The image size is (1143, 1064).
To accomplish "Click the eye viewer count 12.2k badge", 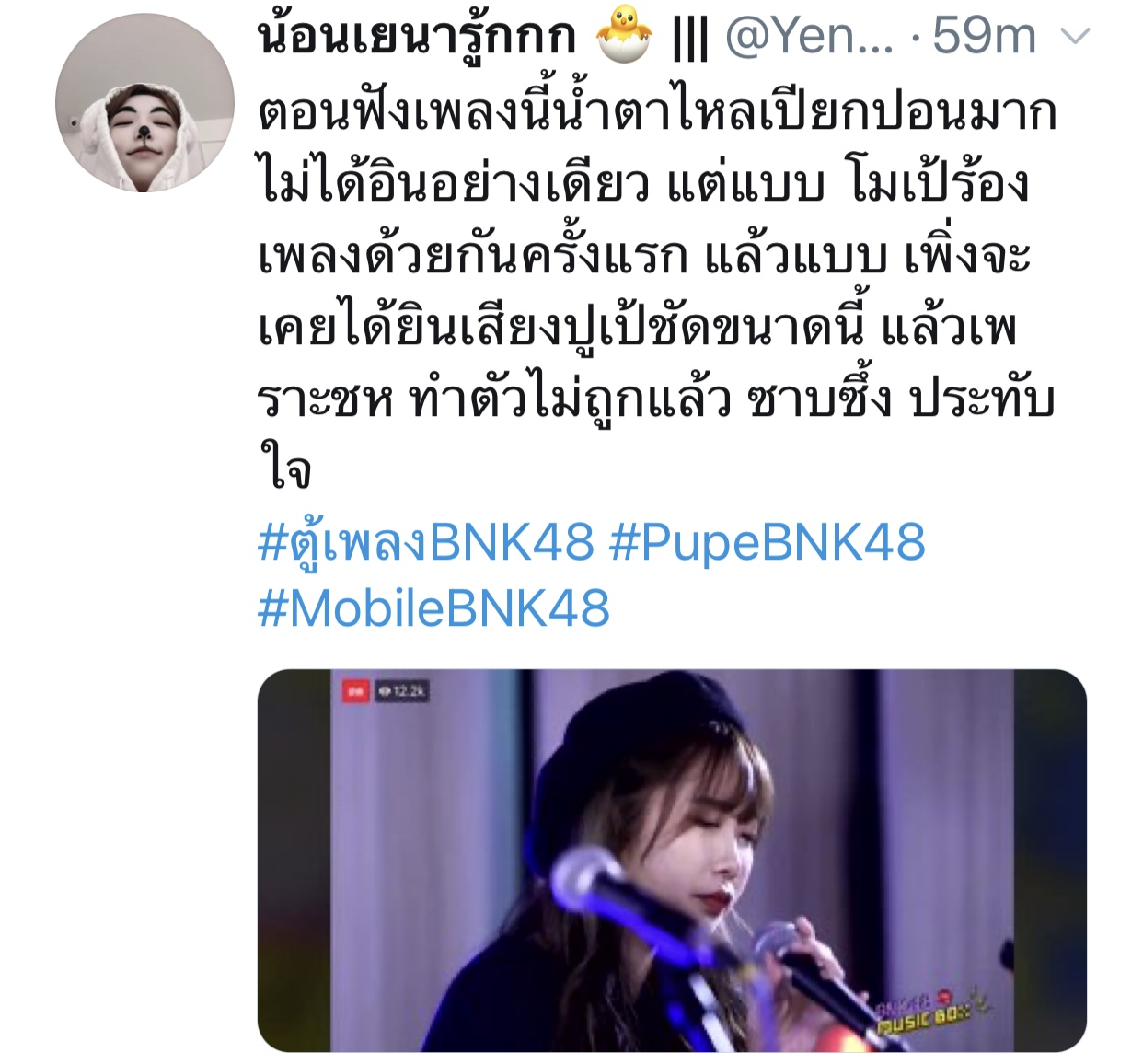I will point(401,690).
